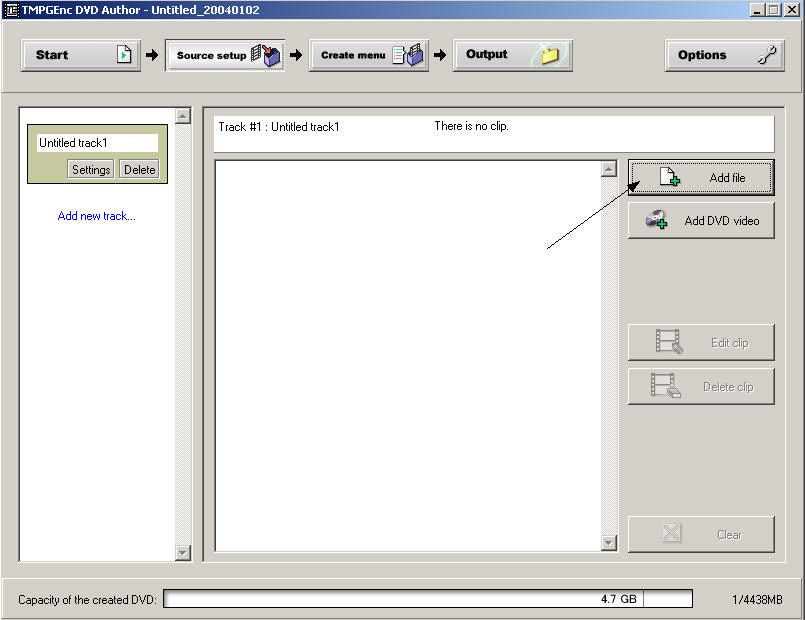Click track list scrollbar up arrow
Screen dimensions: 805x620
click(x=183, y=116)
